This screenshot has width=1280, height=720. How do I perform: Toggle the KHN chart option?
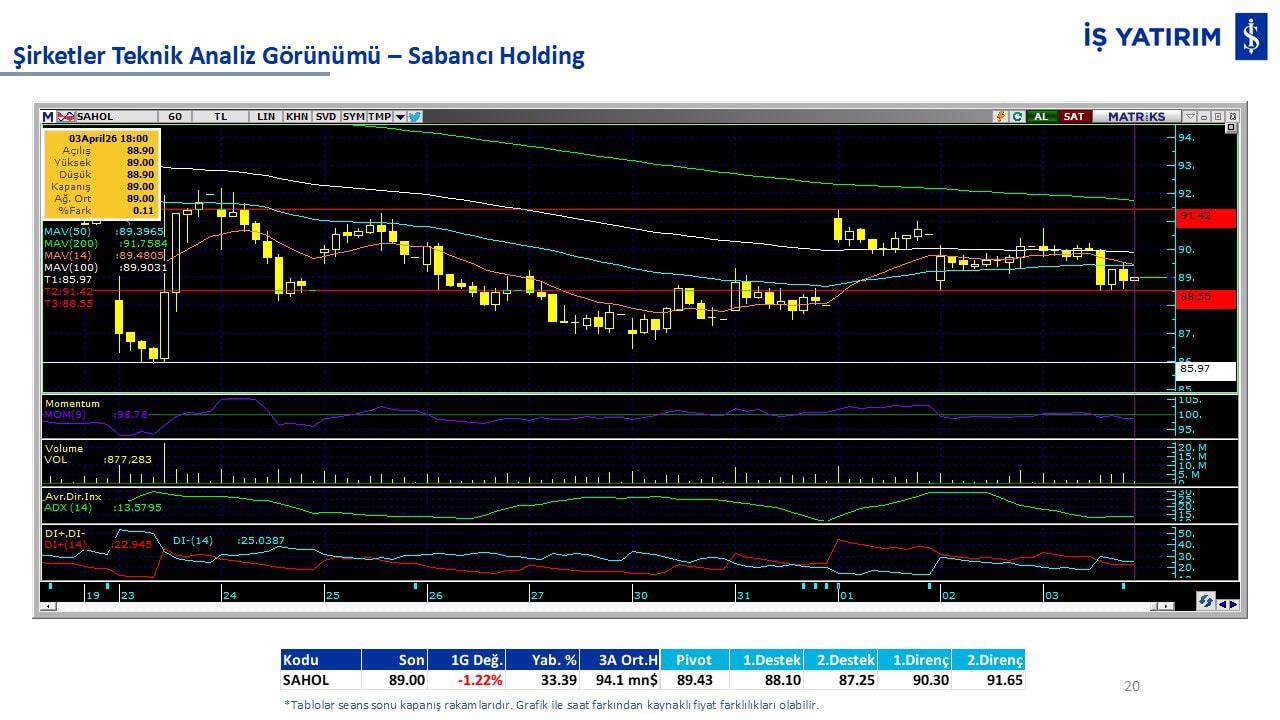pos(297,117)
